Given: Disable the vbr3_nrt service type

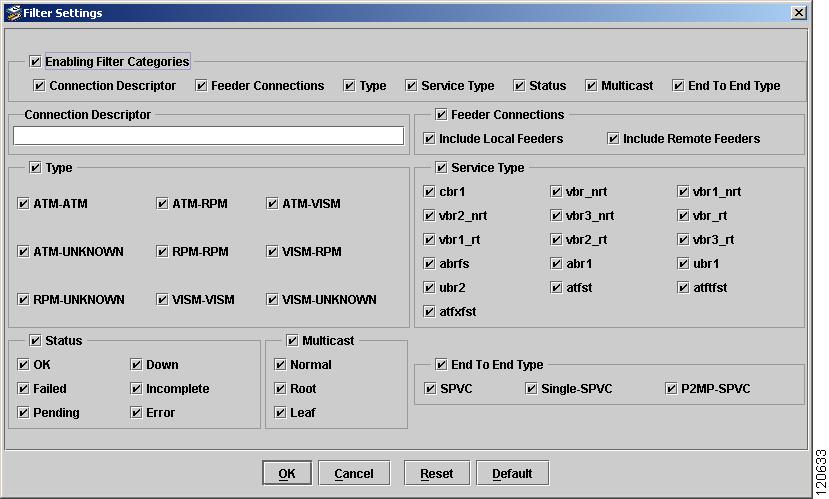Looking at the screenshot, I should [556, 216].
